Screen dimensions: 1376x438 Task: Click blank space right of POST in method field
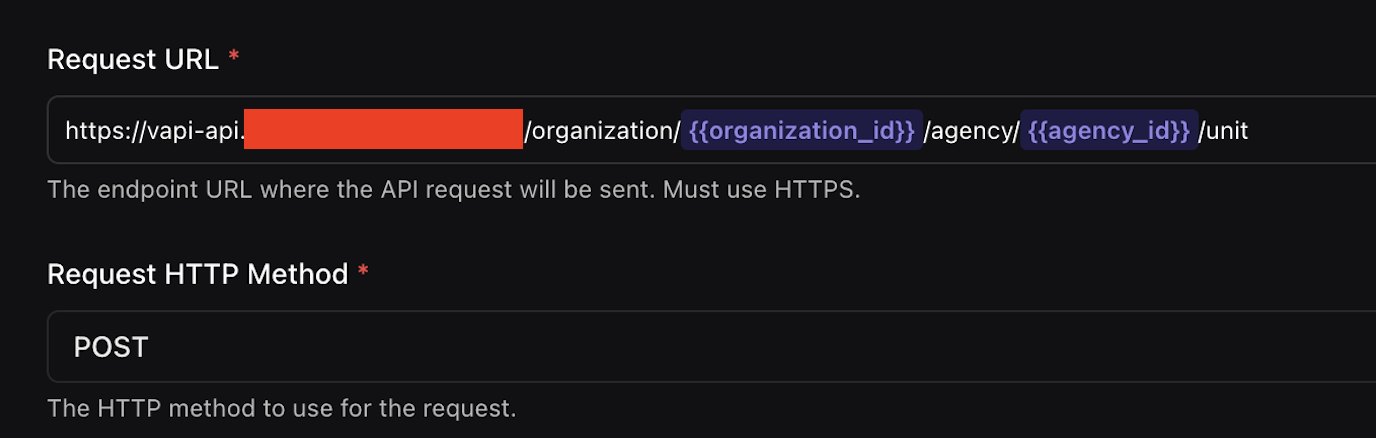pyautogui.click(x=760, y=347)
